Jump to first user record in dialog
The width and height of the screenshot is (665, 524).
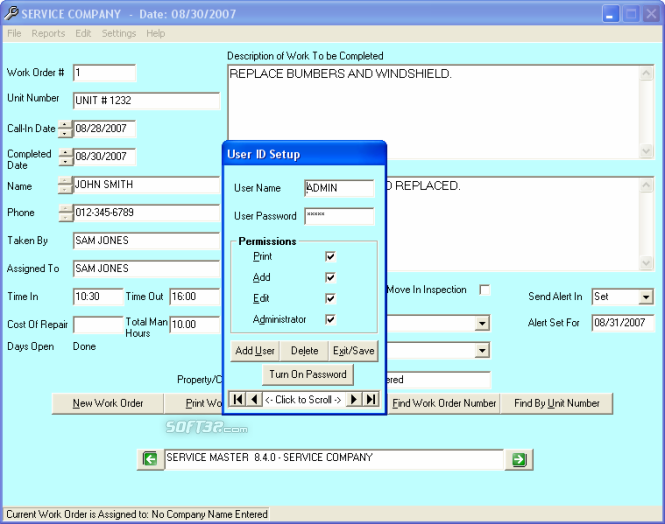click(238, 399)
